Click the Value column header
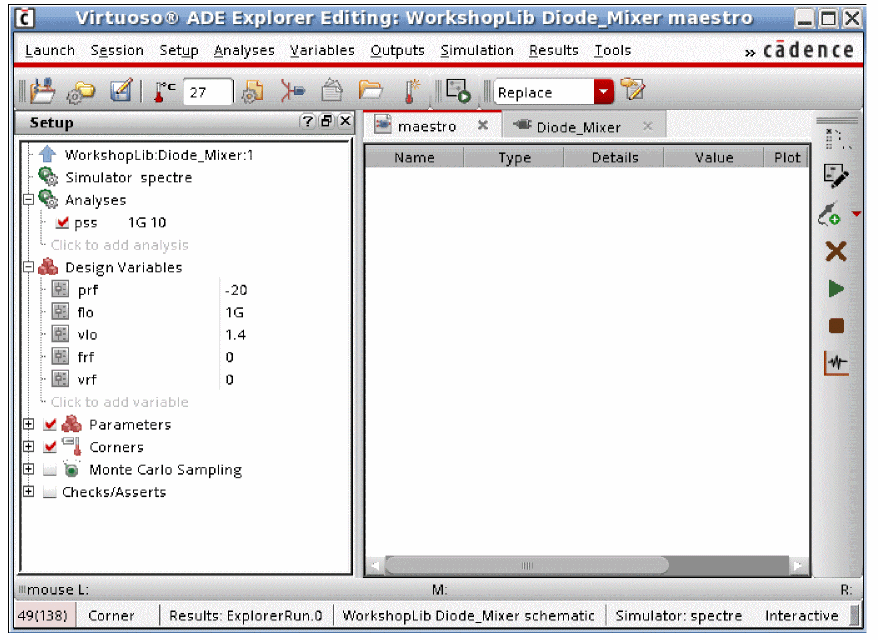Viewport: 878px width, 640px height. 714,158
